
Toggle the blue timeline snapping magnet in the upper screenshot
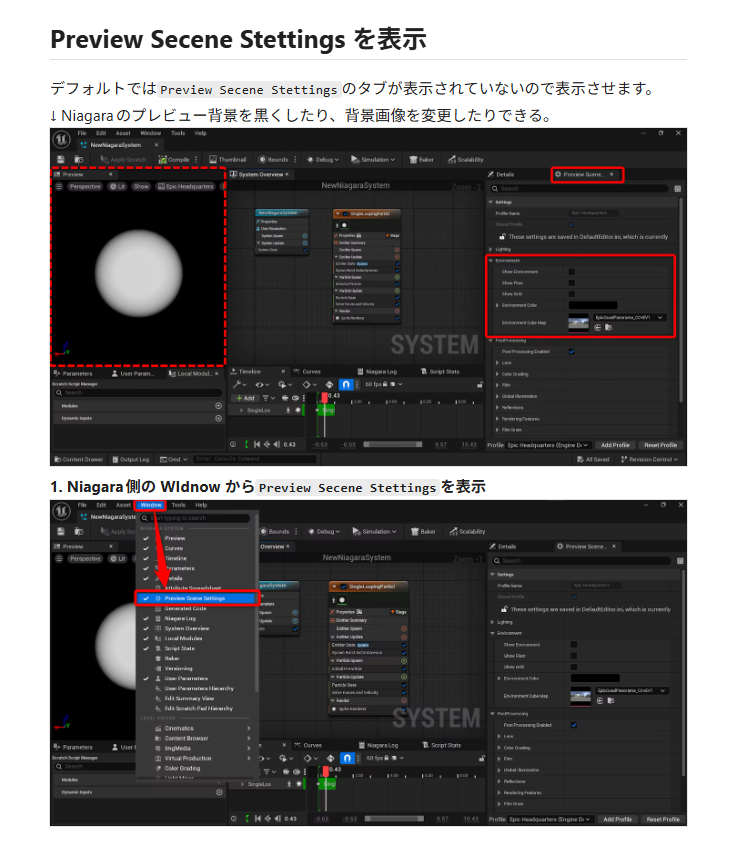tap(346, 384)
